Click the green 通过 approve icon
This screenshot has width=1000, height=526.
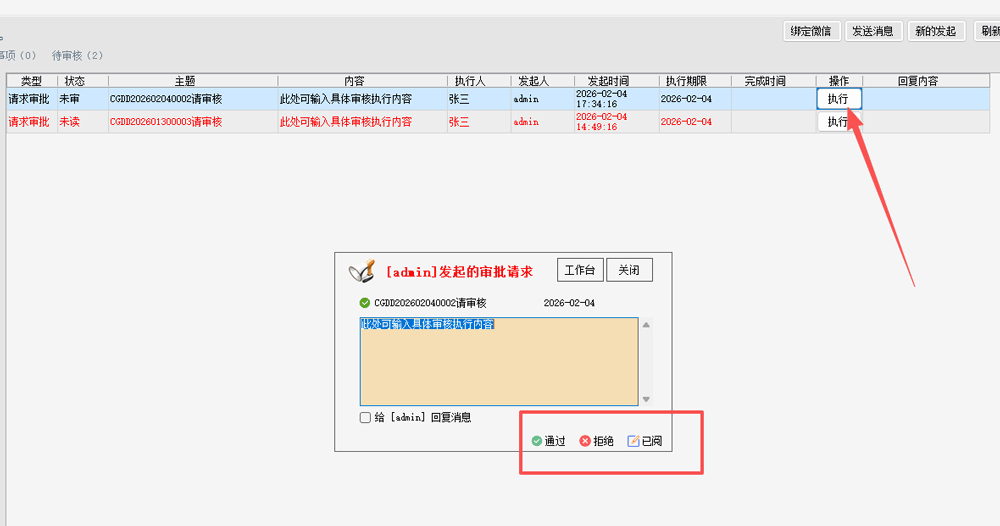(537, 441)
